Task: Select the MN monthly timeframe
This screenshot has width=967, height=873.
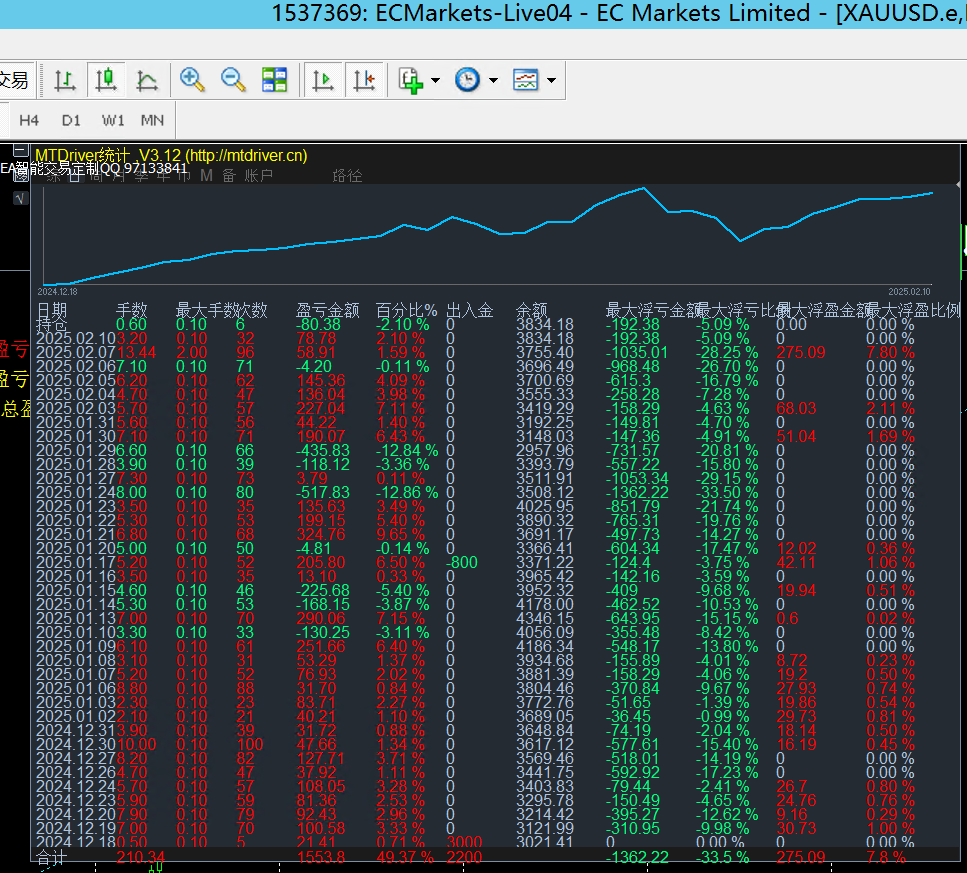Action: (x=152, y=120)
